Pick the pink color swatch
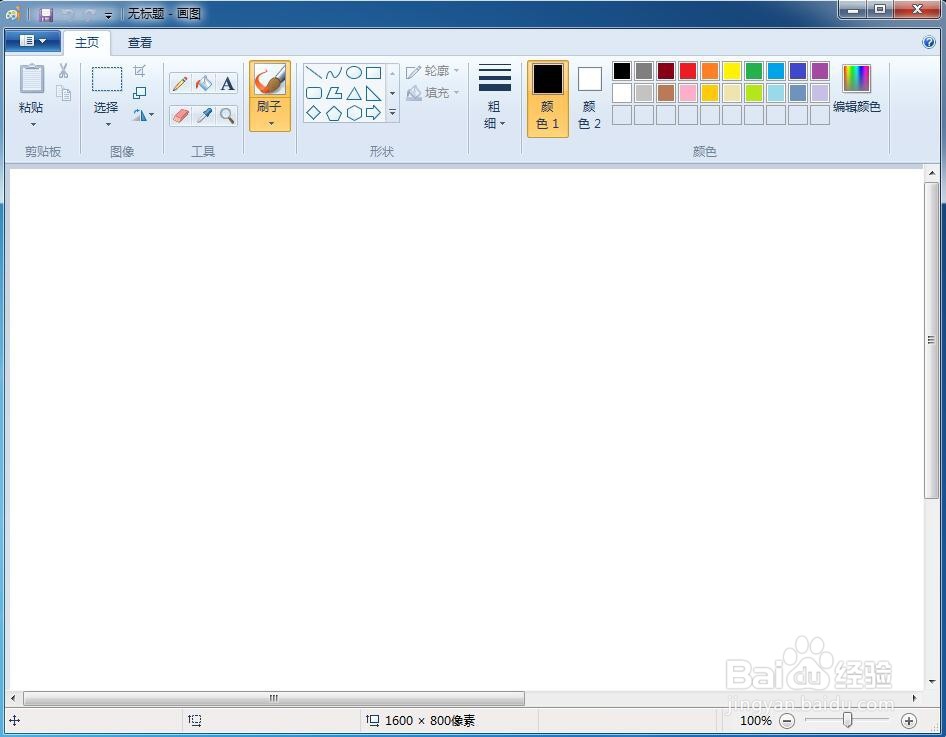Image resolution: width=946 pixels, height=737 pixels. pos(688,93)
